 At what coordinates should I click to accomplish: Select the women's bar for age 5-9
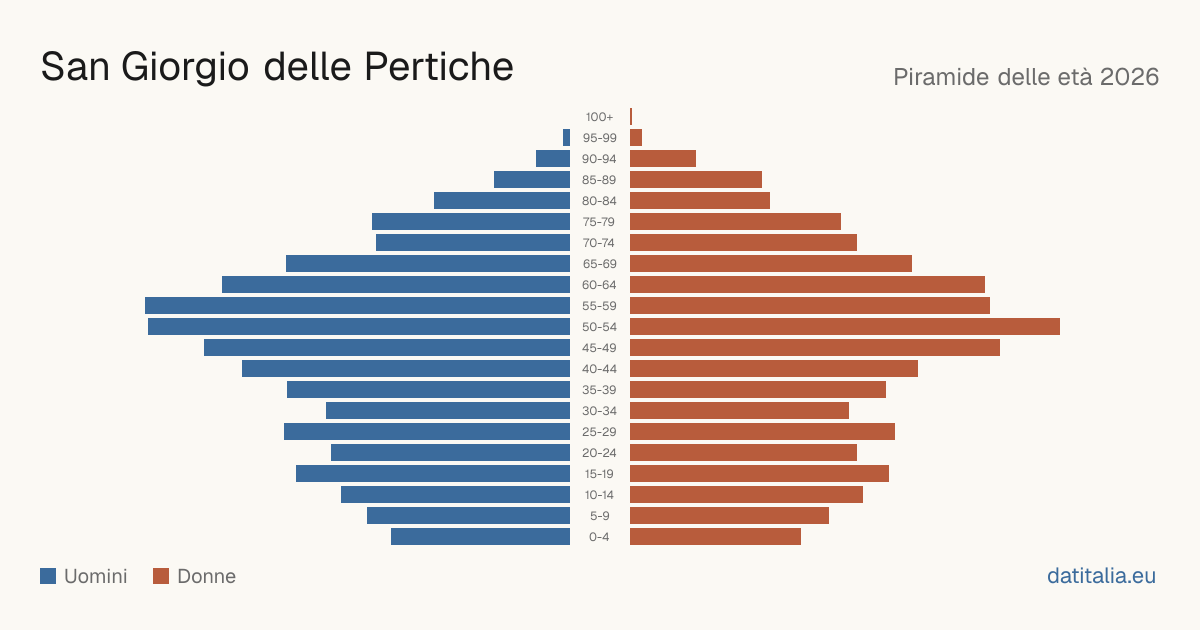(x=729, y=515)
